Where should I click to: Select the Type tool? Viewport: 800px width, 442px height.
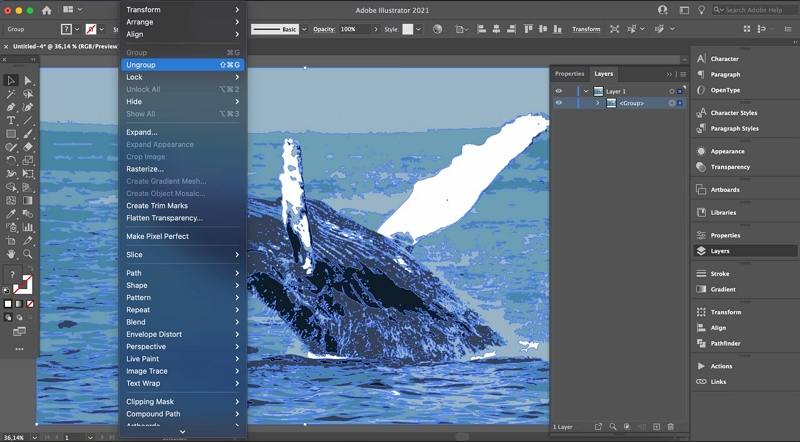point(11,120)
